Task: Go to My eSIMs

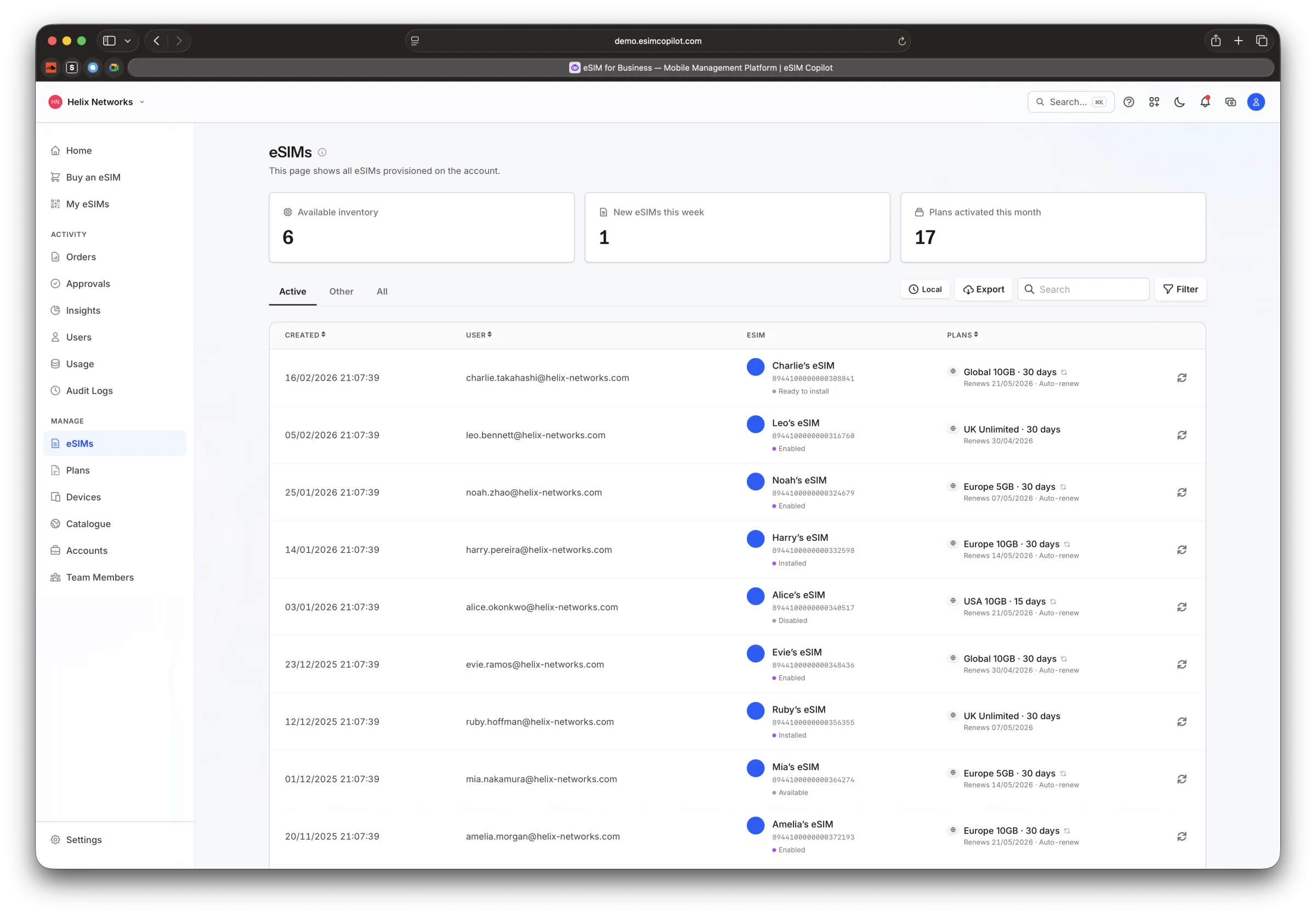Action: click(115, 204)
